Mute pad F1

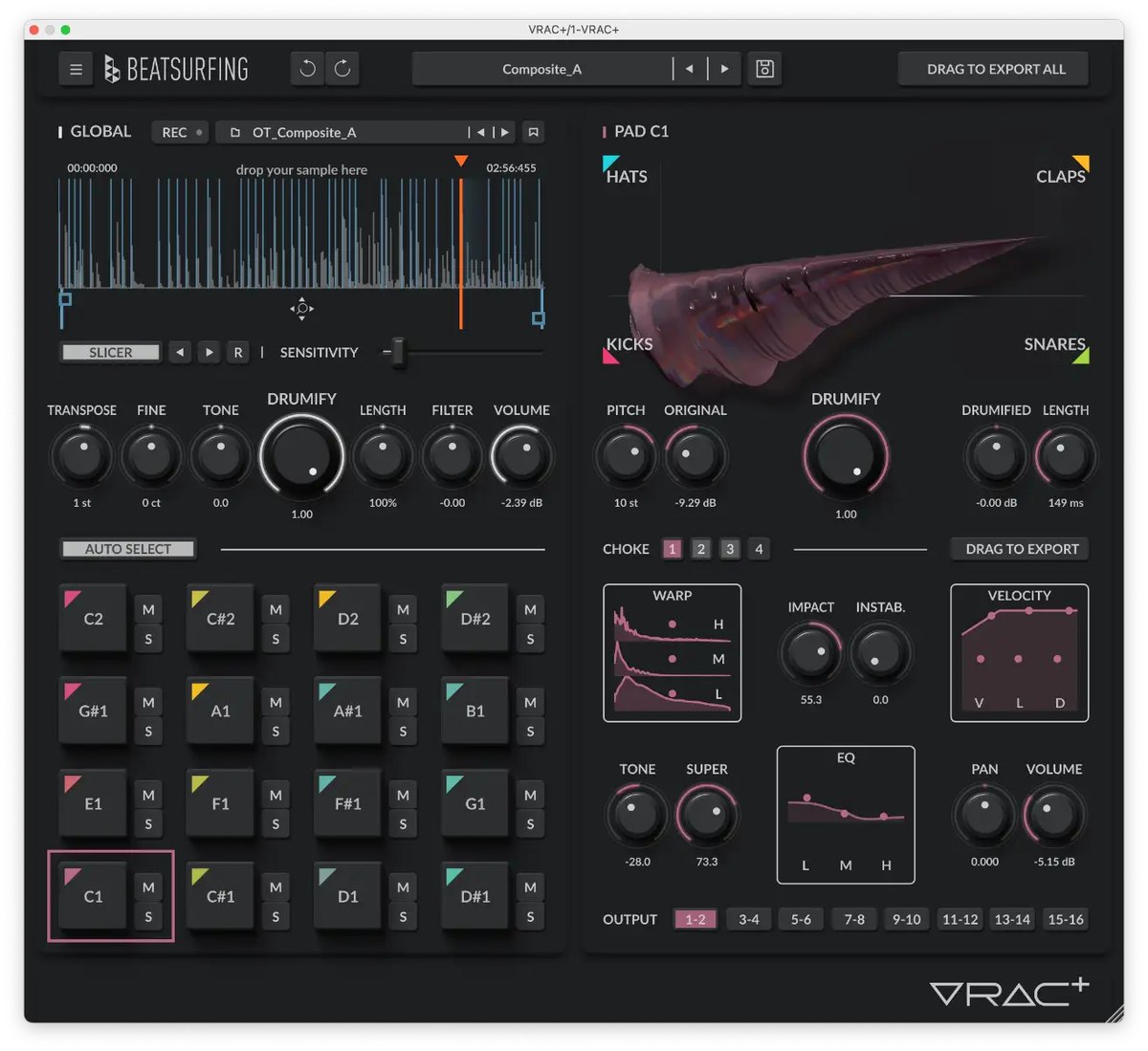click(276, 795)
